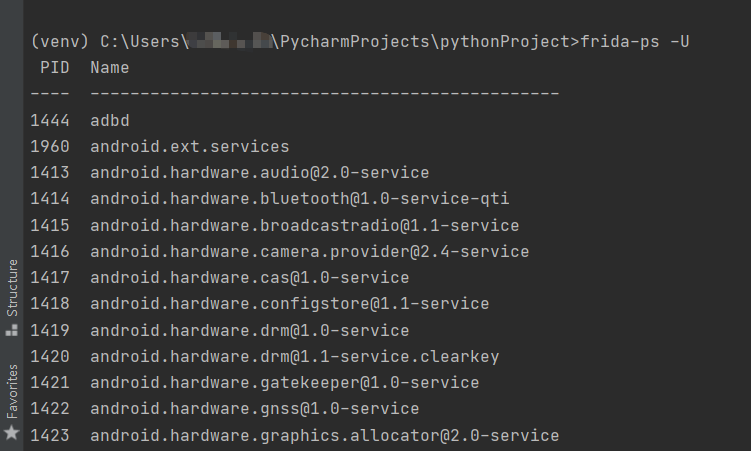Image resolution: width=751 pixels, height=451 pixels.
Task: Click the graphics.allocator@2.0-service process entry
Action: 324,435
